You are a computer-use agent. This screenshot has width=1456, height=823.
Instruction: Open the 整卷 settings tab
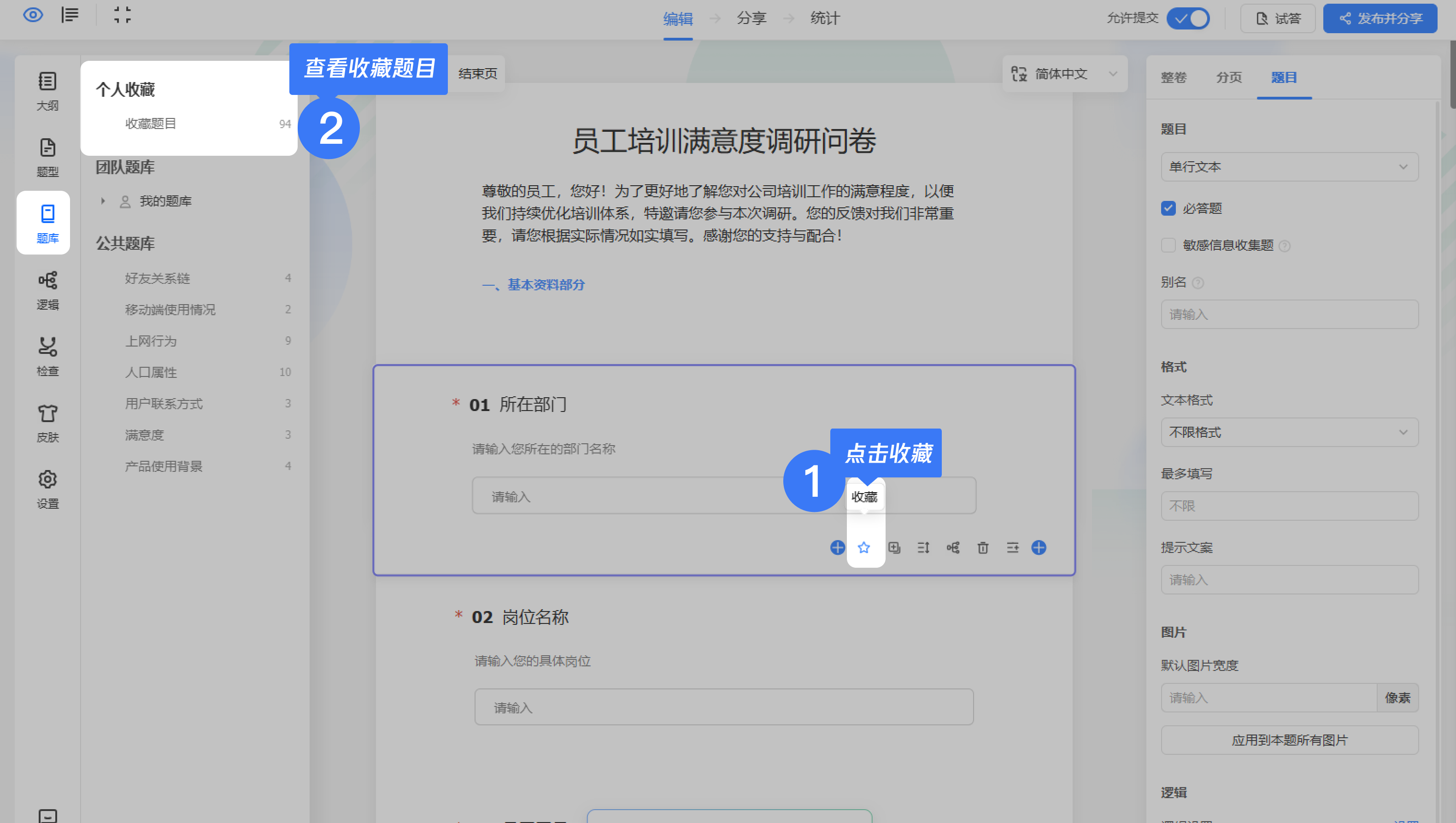(1174, 78)
